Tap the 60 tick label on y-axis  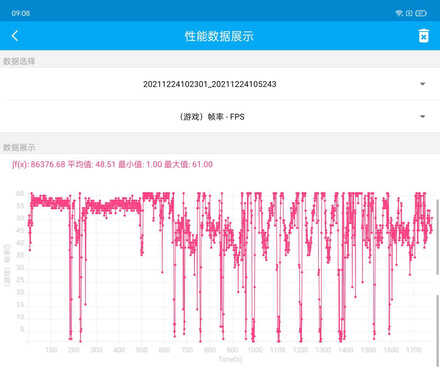[20, 193]
